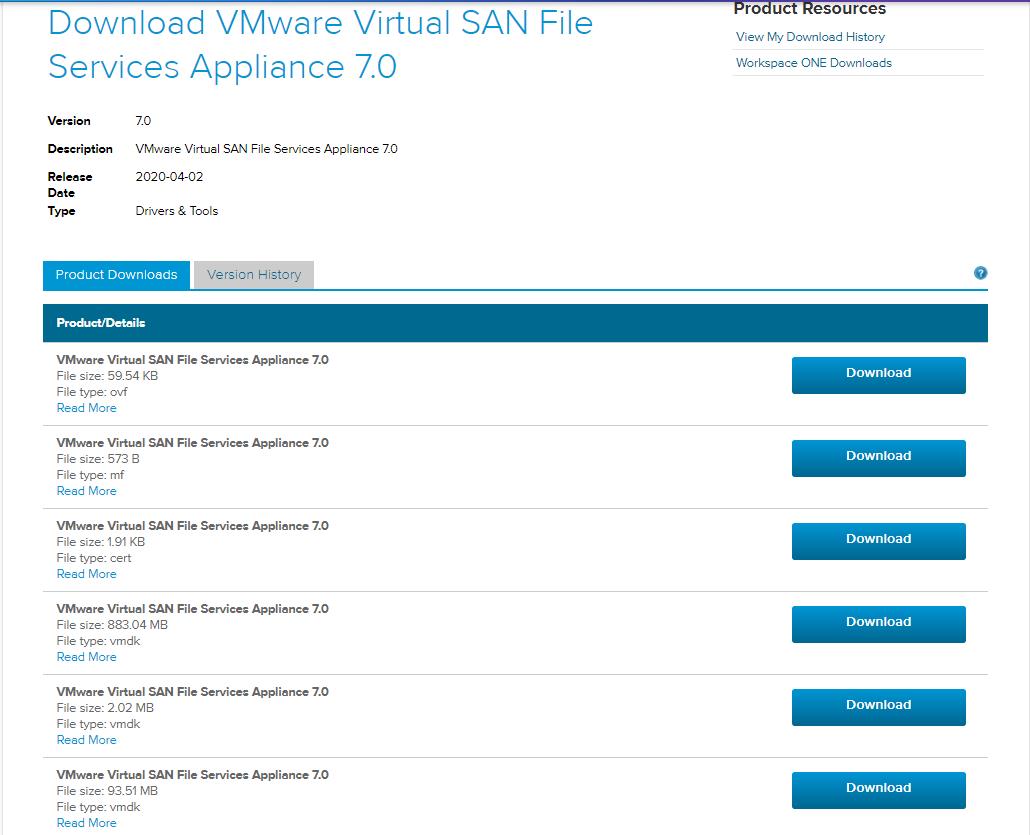Read More about the mf file
The width and height of the screenshot is (1030, 835).
pyautogui.click(x=86, y=491)
